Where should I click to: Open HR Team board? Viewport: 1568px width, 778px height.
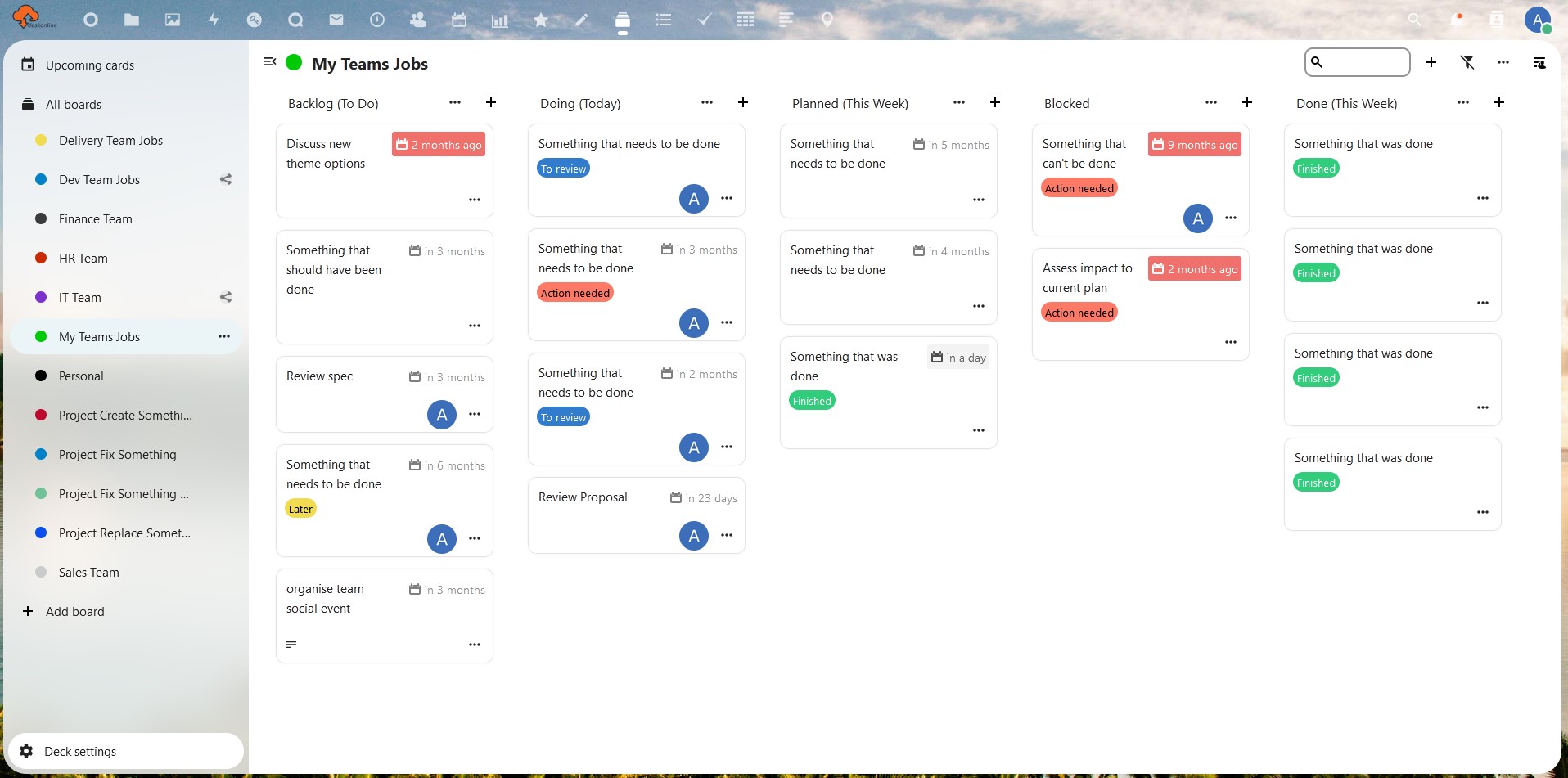pyautogui.click(x=126, y=258)
